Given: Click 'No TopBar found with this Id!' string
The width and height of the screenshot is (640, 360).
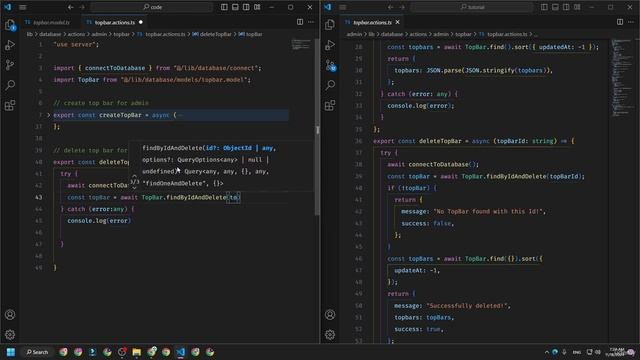Looking at the screenshot, I should (x=489, y=211).
